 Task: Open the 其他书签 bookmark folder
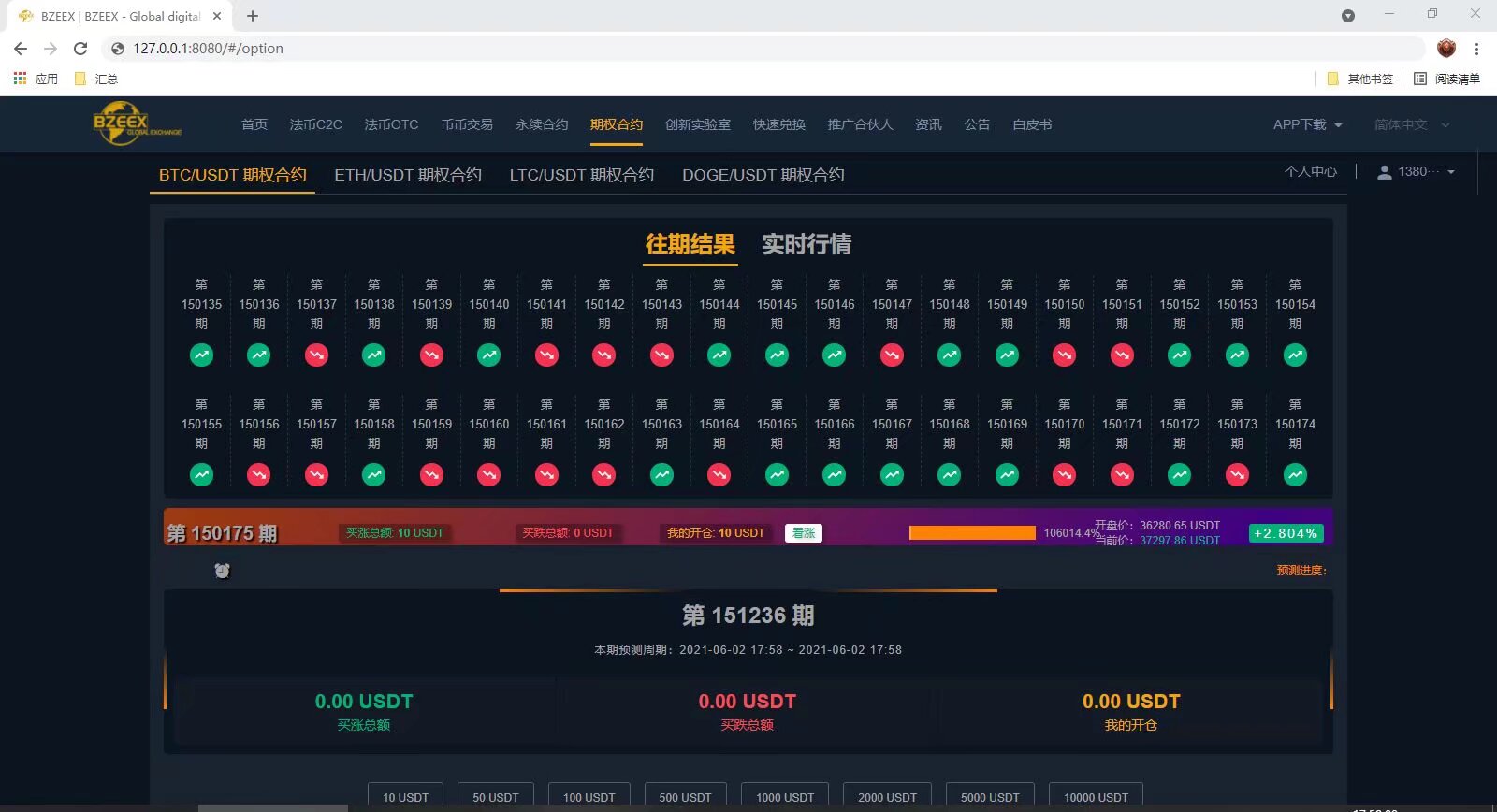click(1361, 79)
